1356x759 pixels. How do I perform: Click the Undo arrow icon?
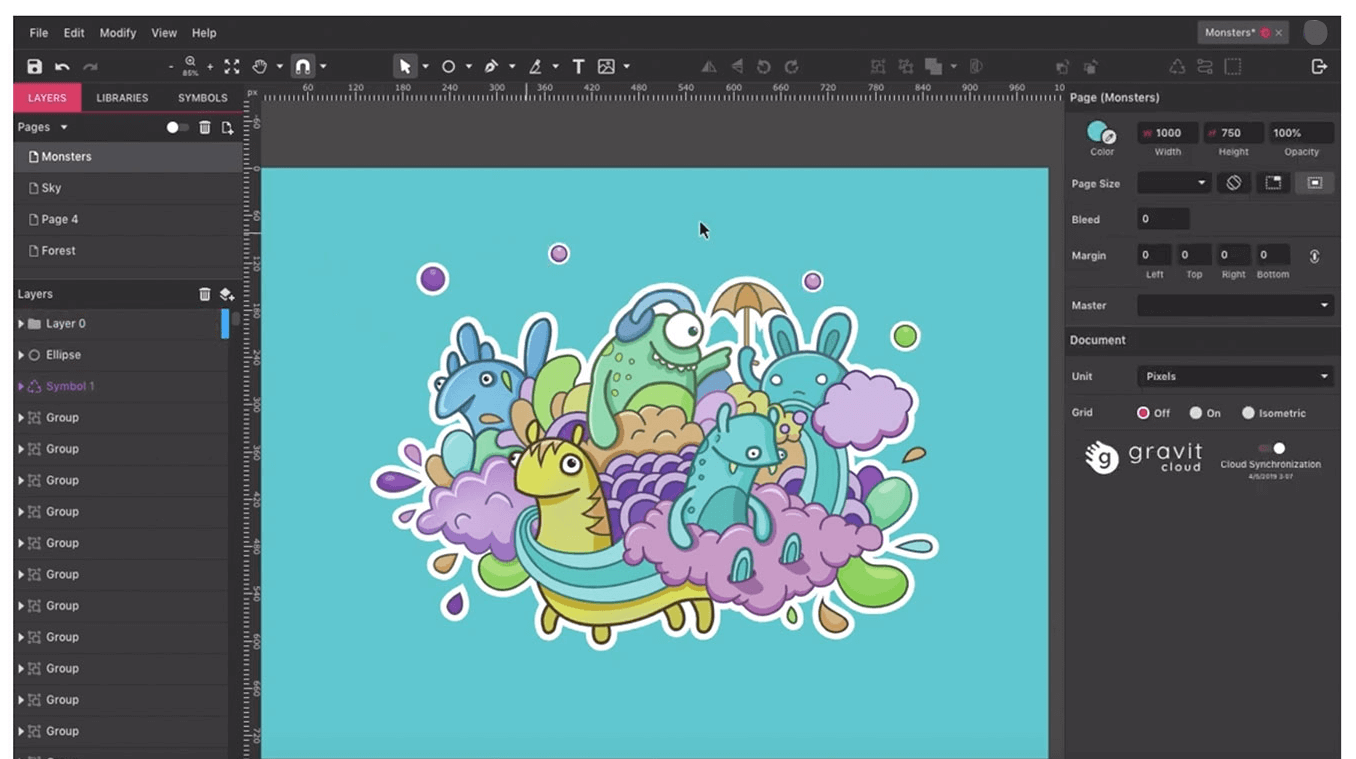click(60, 66)
